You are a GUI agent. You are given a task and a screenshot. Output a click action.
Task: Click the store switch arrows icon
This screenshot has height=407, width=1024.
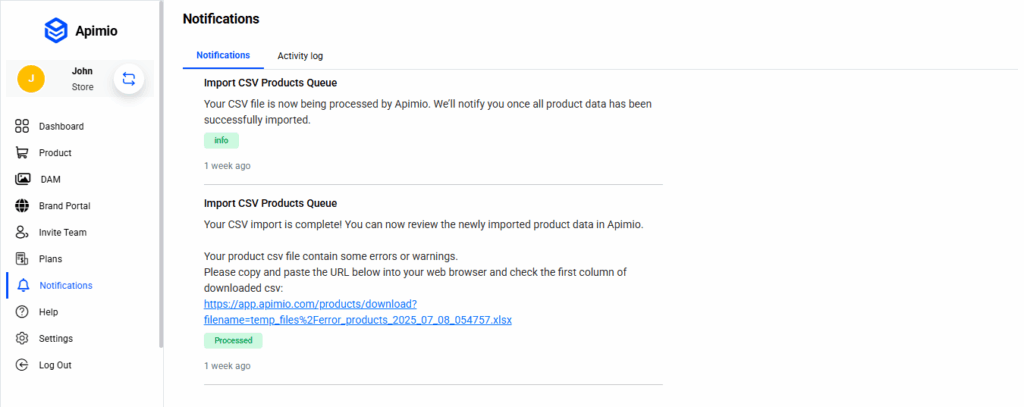click(128, 78)
